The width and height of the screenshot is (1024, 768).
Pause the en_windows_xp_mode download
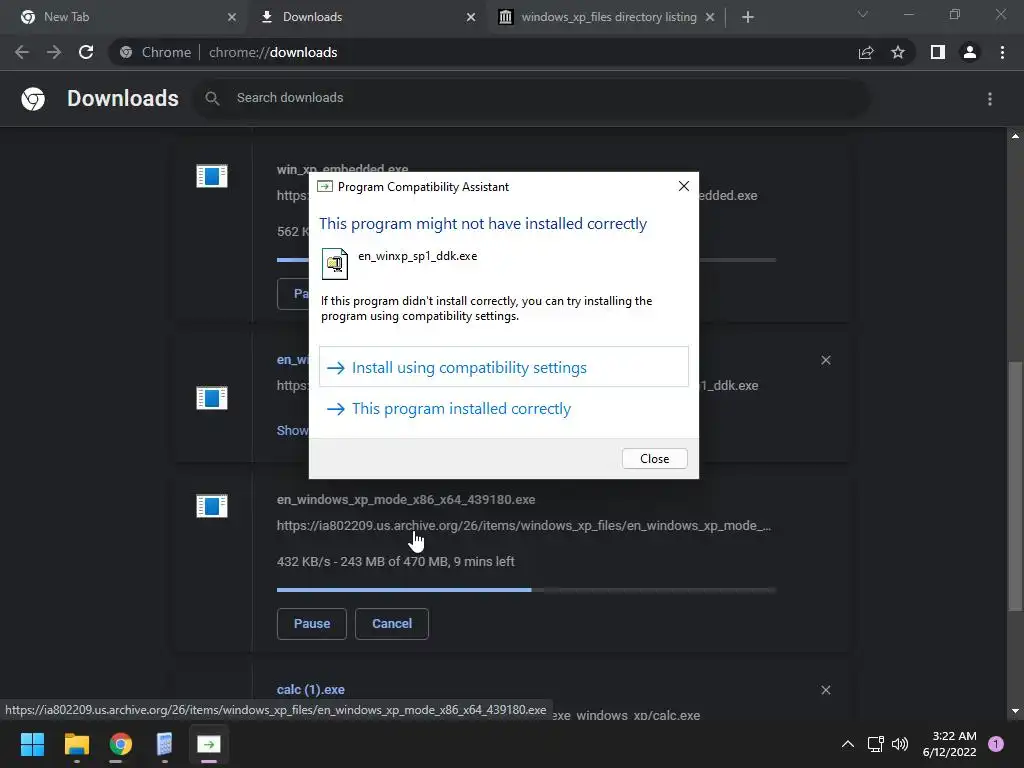tap(312, 624)
